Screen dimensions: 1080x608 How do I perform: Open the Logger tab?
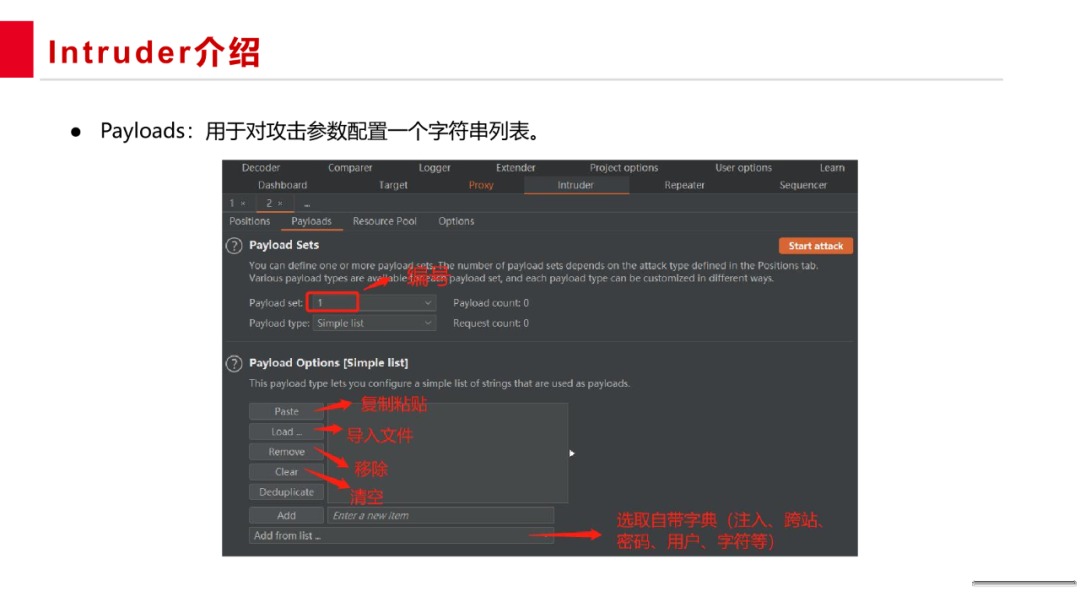[x=435, y=167]
